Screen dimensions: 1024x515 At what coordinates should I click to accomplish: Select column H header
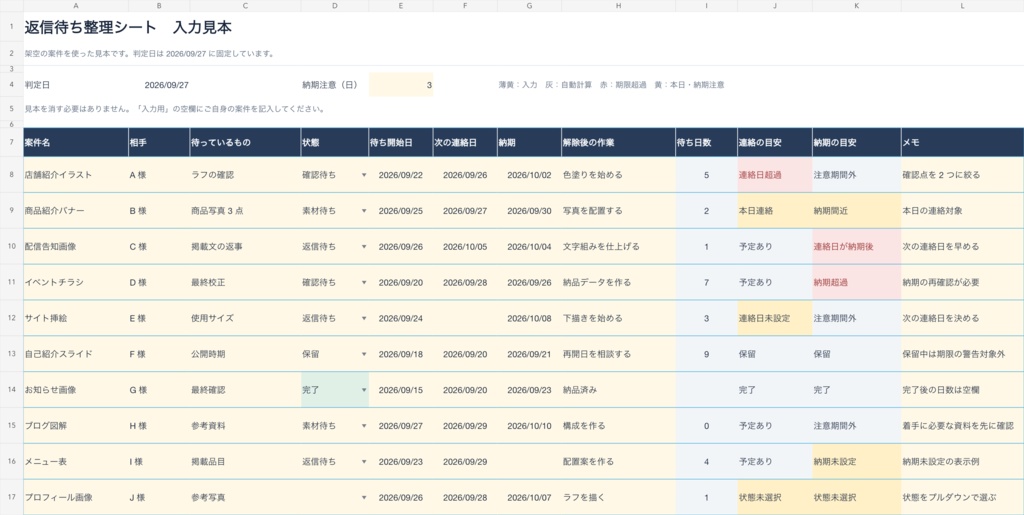(x=618, y=6)
